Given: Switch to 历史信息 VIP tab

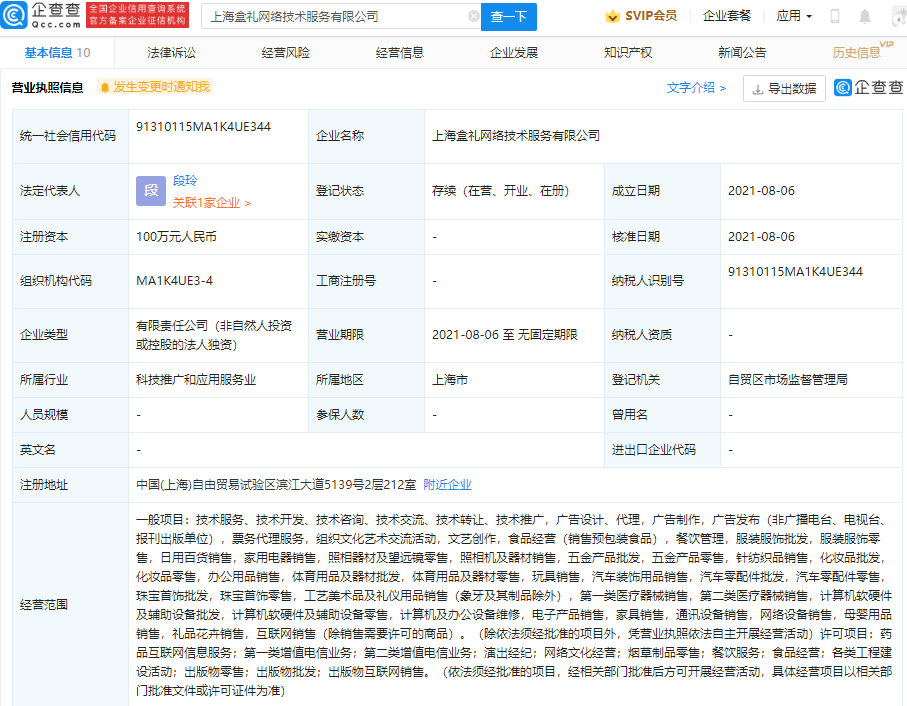Looking at the screenshot, I should 862,51.
